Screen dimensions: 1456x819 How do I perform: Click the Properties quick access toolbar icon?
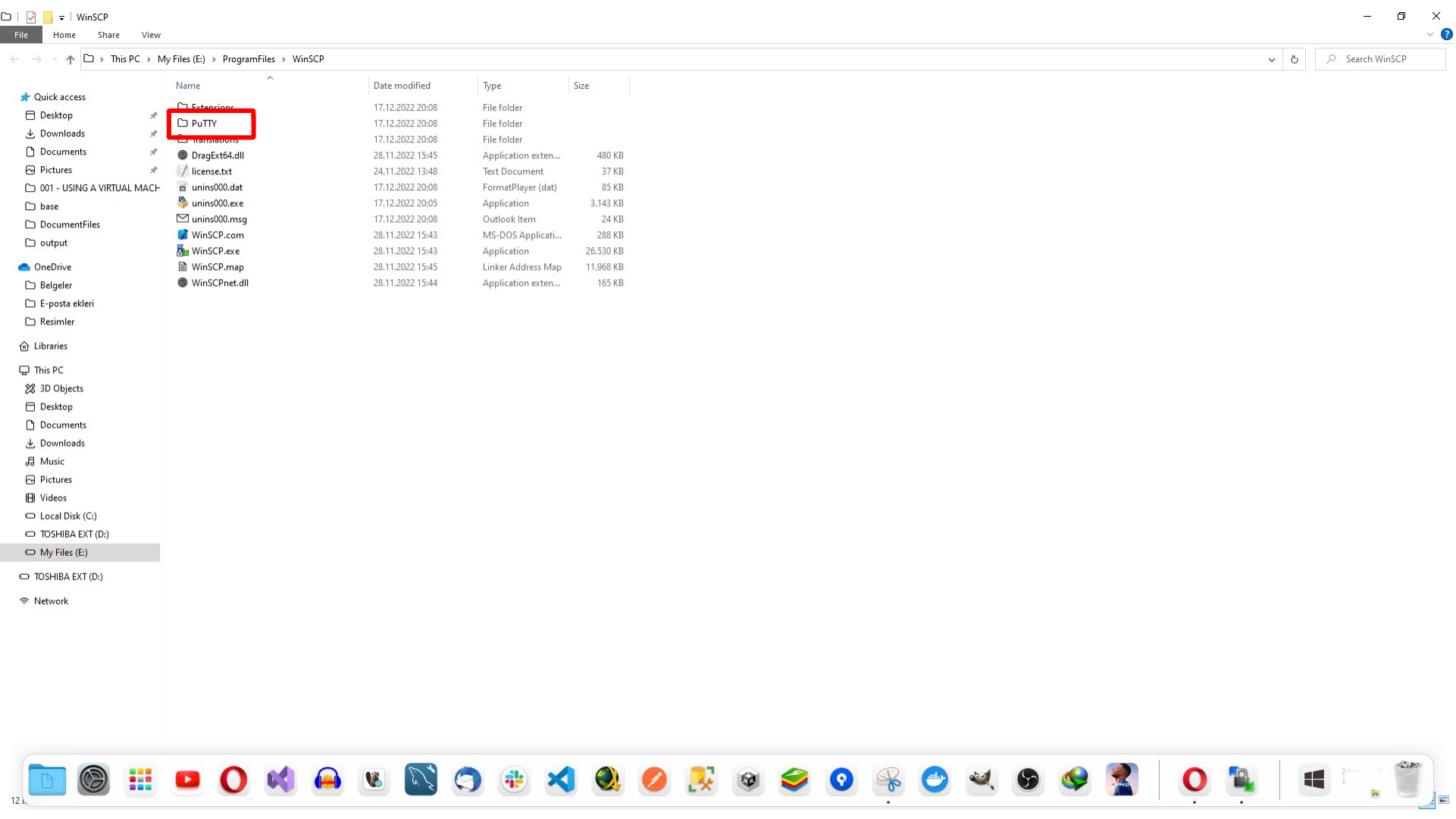(x=31, y=17)
